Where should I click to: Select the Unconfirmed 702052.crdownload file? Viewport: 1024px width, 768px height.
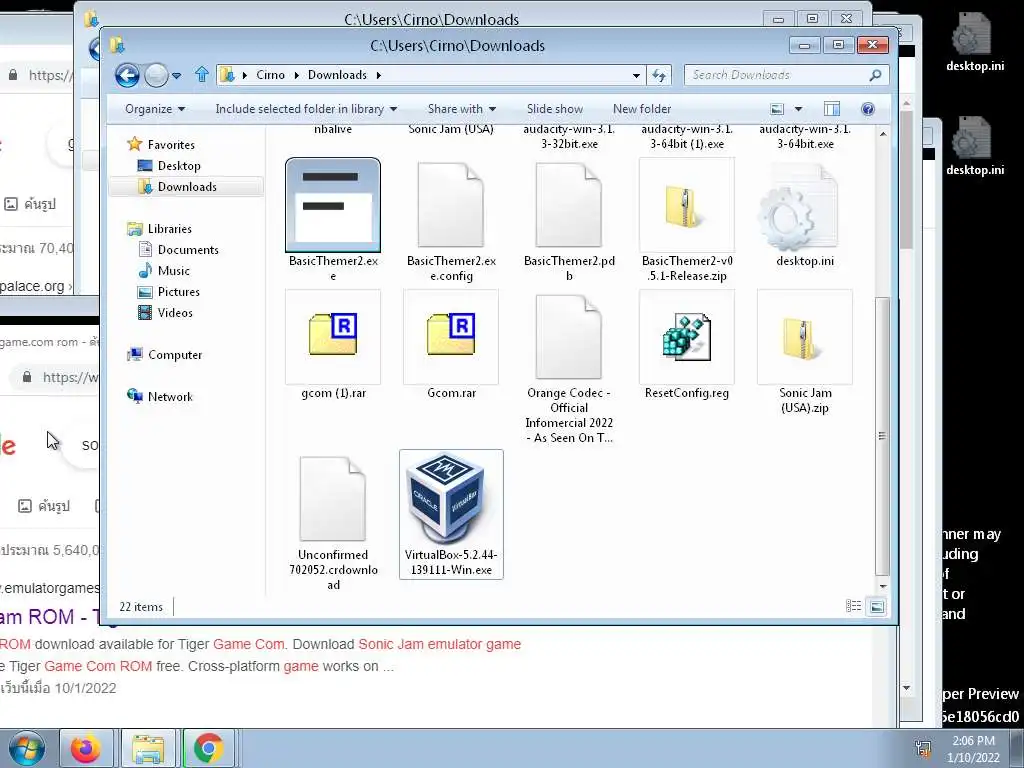333,522
